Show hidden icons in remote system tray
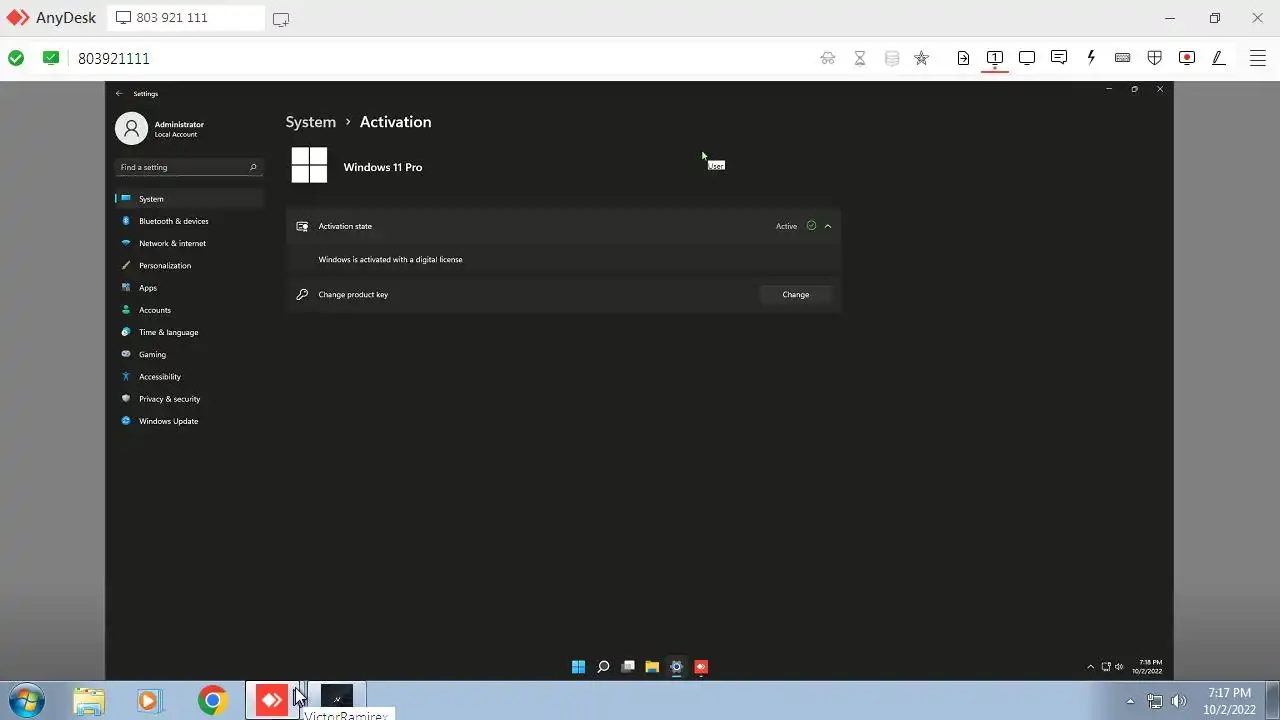Image resolution: width=1280 pixels, height=720 pixels. tap(1091, 667)
